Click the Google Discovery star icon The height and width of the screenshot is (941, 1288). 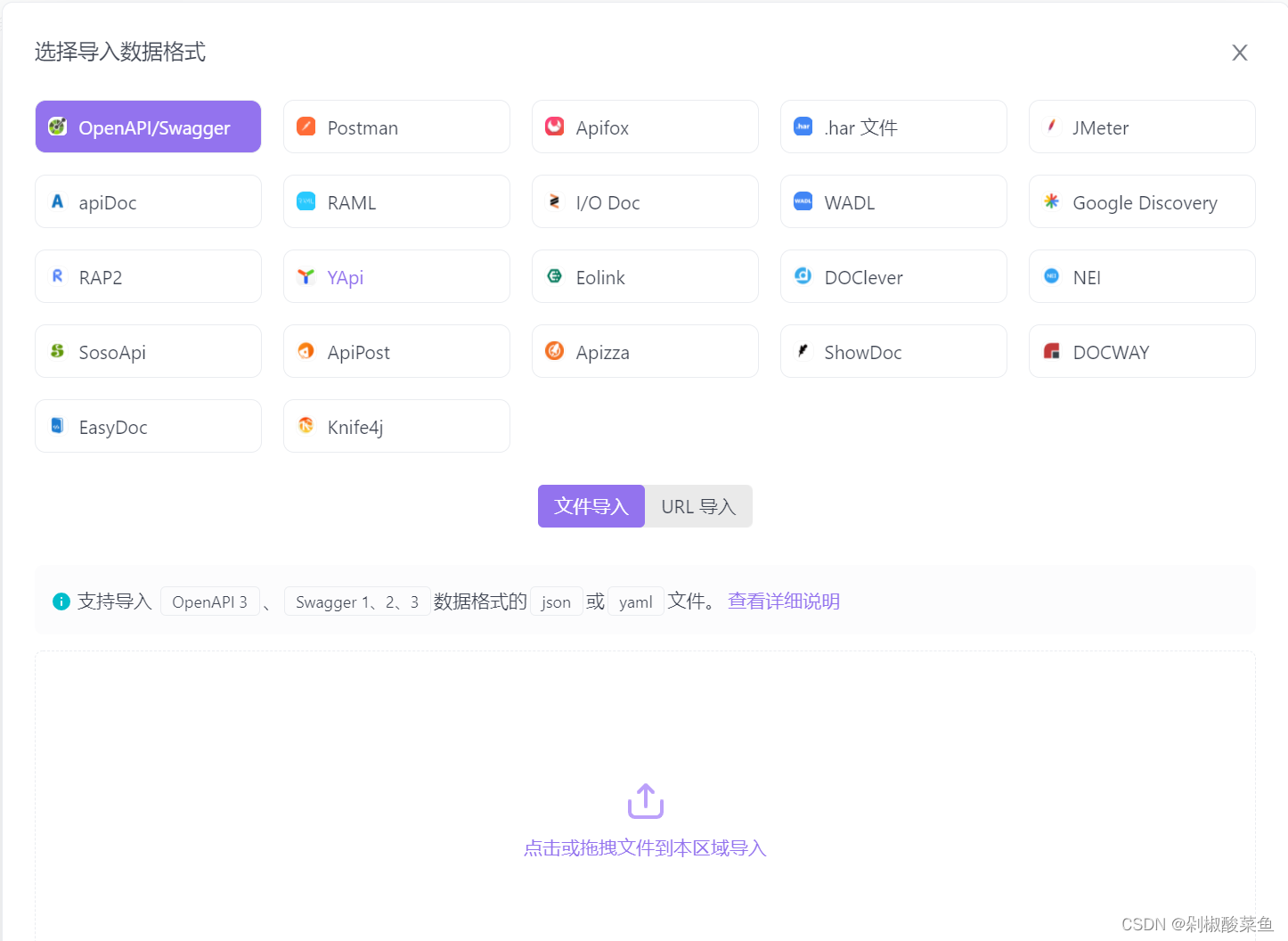tap(1052, 201)
